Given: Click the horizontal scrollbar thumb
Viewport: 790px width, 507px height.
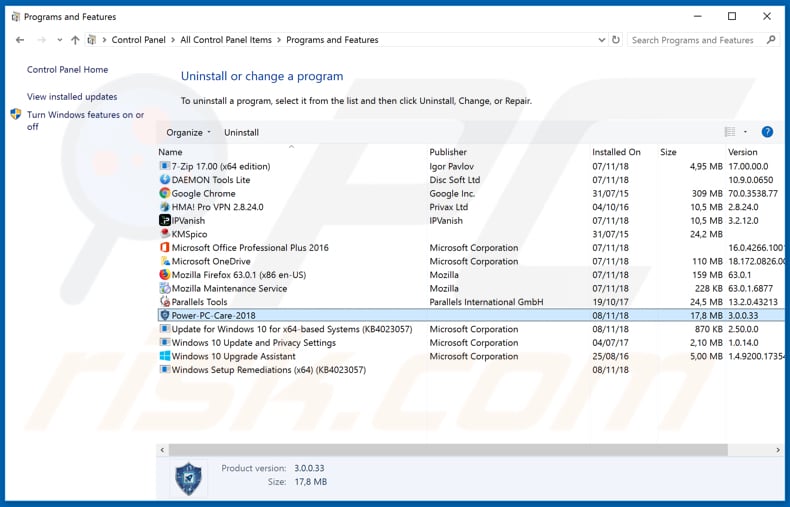Looking at the screenshot, I should click(x=448, y=450).
